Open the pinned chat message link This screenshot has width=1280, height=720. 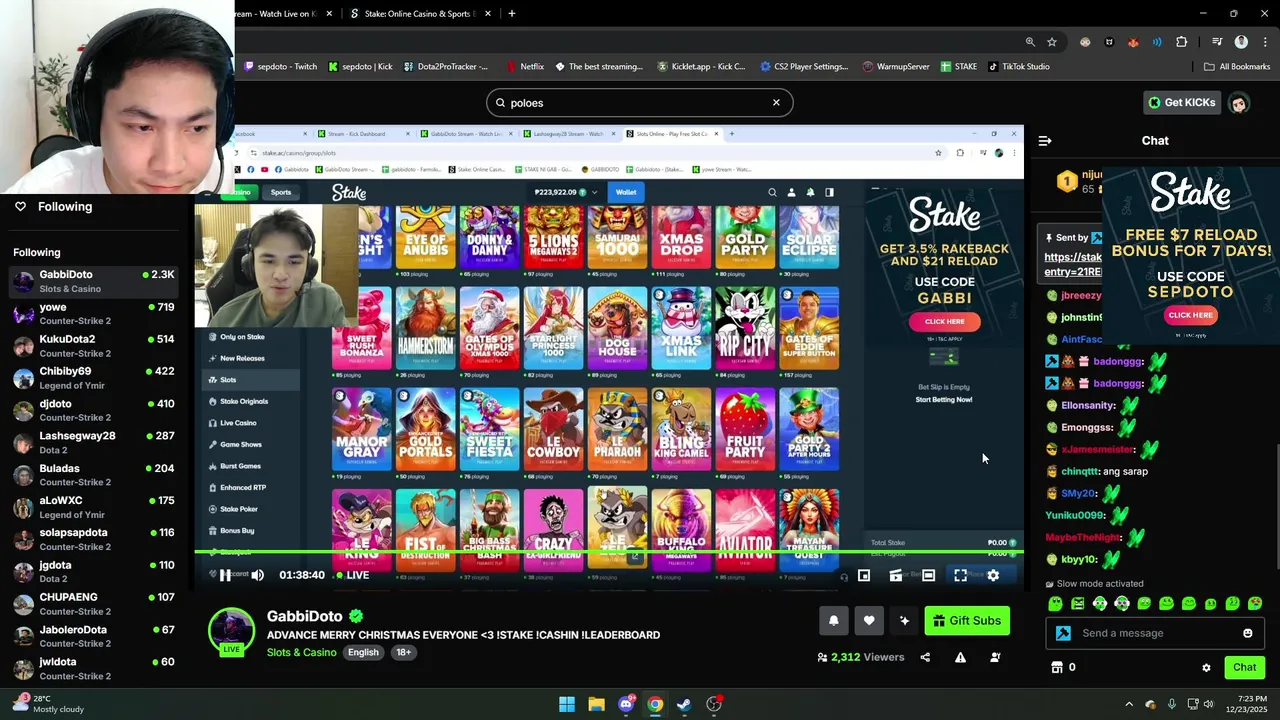tap(1073, 264)
